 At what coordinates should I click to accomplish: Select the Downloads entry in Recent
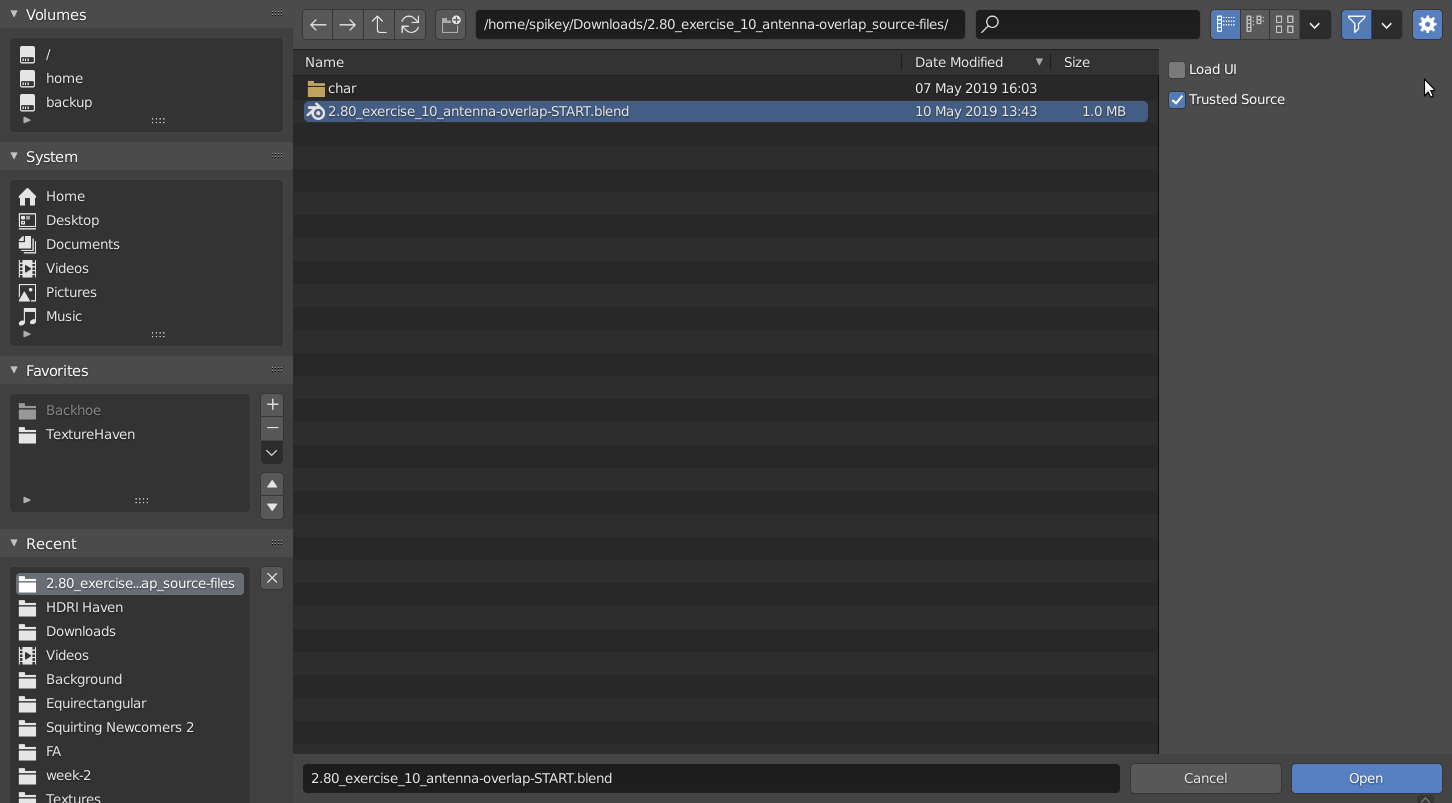tap(81, 631)
